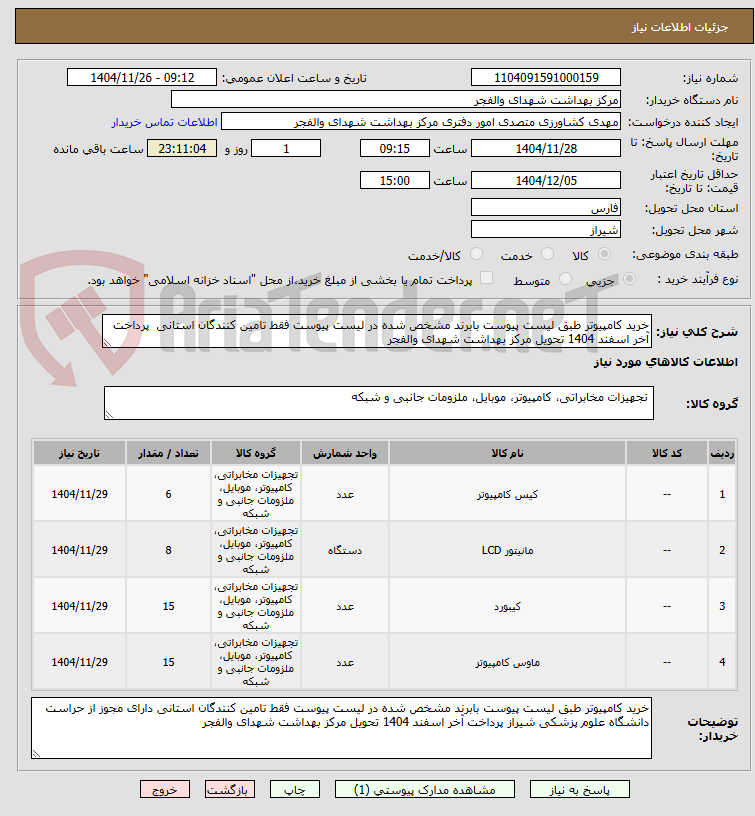
Task: Click the remaining days field showing 1
Action: [286, 149]
